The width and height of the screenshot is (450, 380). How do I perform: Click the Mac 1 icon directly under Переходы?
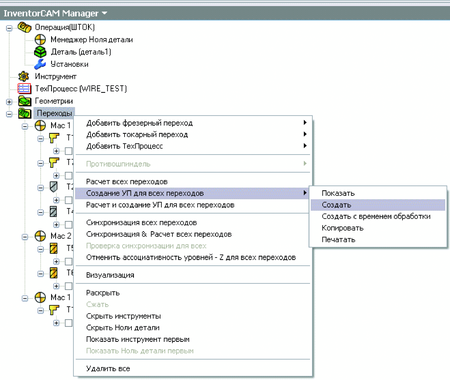(x=40, y=126)
